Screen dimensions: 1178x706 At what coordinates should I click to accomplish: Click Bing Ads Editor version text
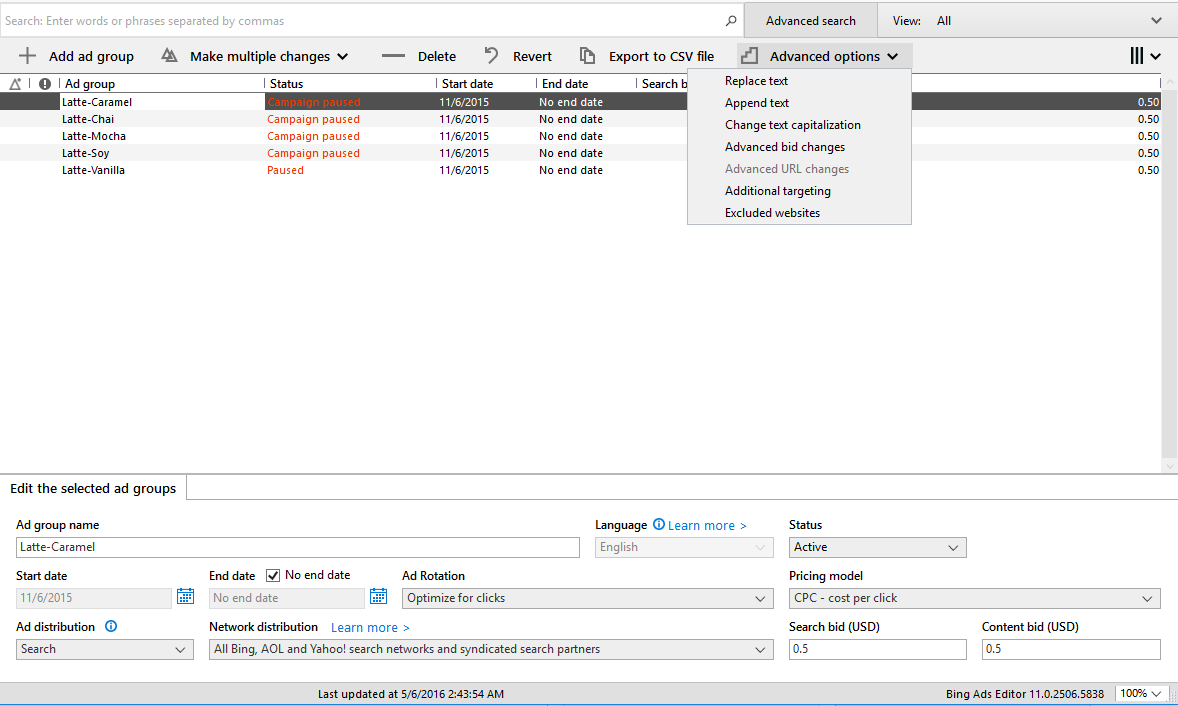[x=1025, y=694]
